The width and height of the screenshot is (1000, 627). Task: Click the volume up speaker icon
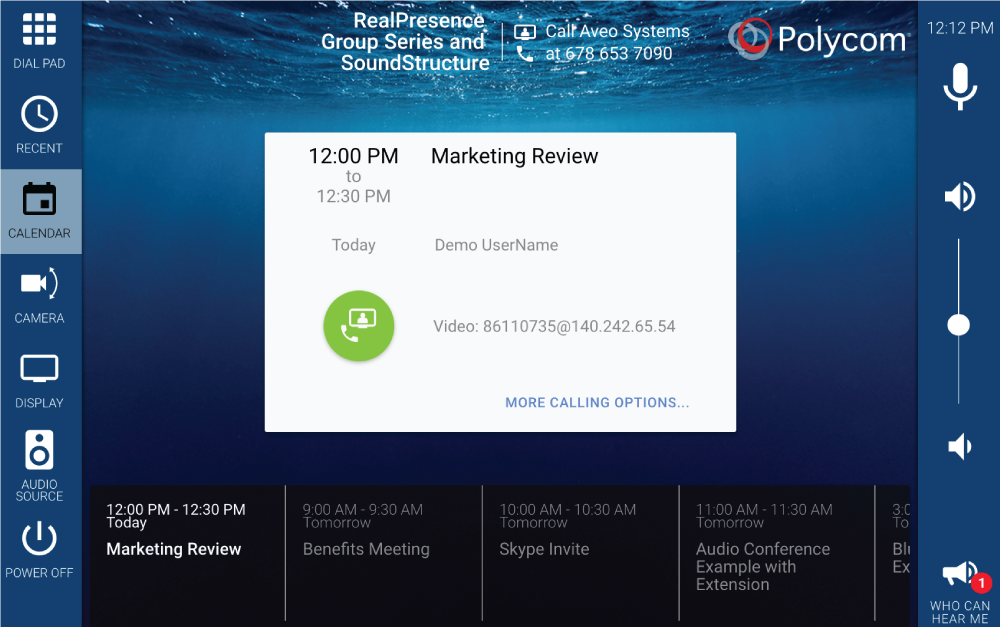959,196
